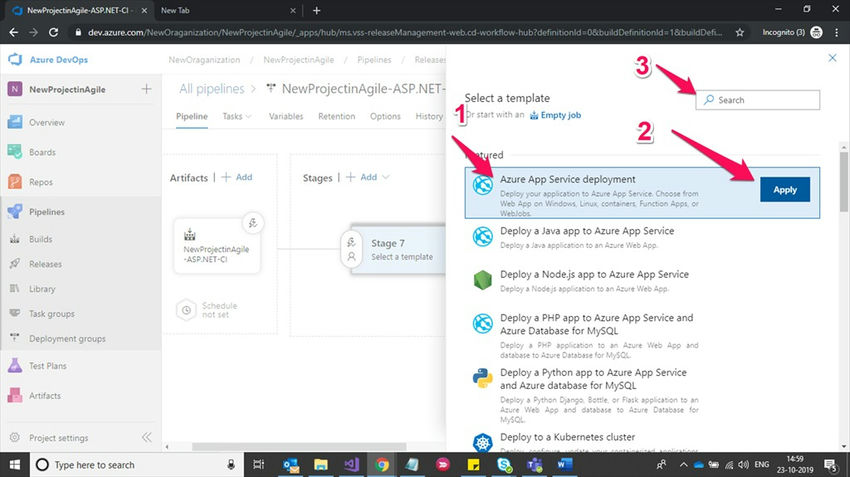850x477 pixels.
Task: Click the plus icon next to NewProjectinAgile
Action: 146,89
